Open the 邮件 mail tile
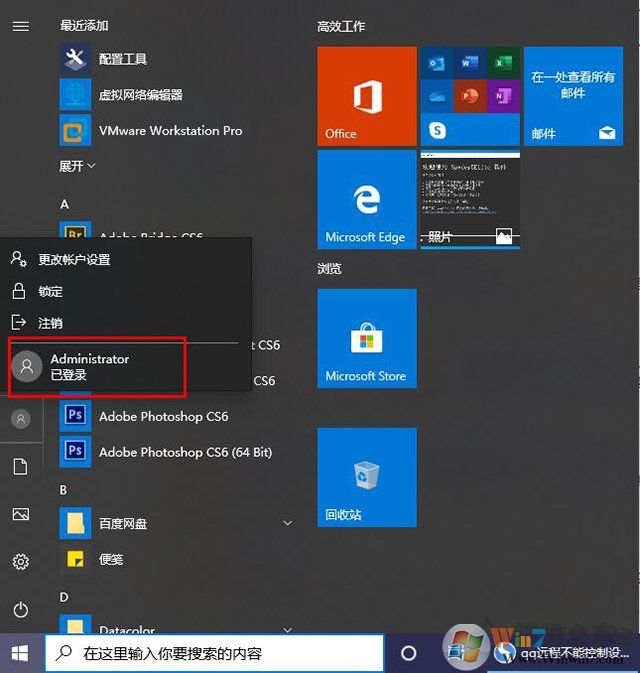The width and height of the screenshot is (640, 673). tap(573, 97)
